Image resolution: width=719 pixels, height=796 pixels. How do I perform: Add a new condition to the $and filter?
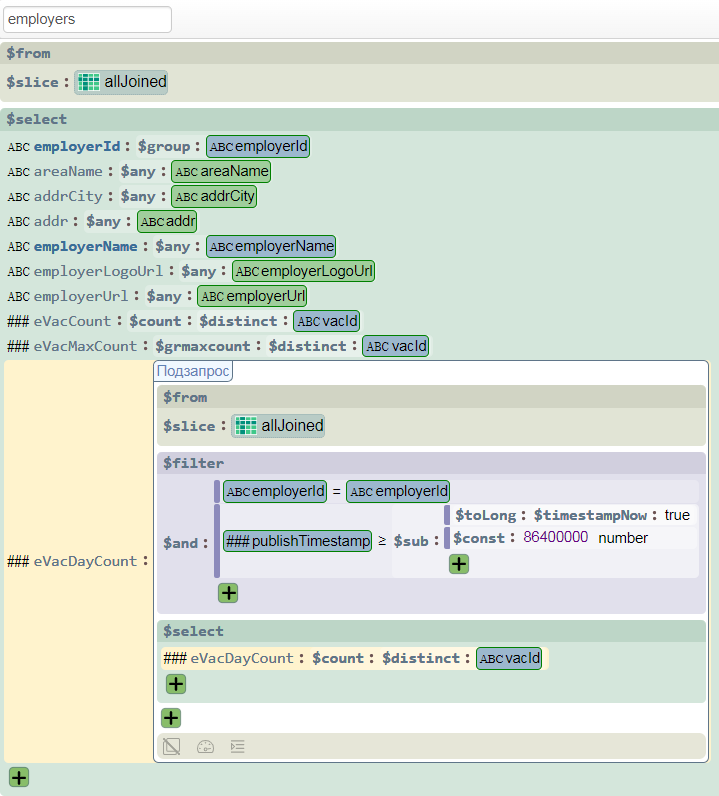click(228, 593)
